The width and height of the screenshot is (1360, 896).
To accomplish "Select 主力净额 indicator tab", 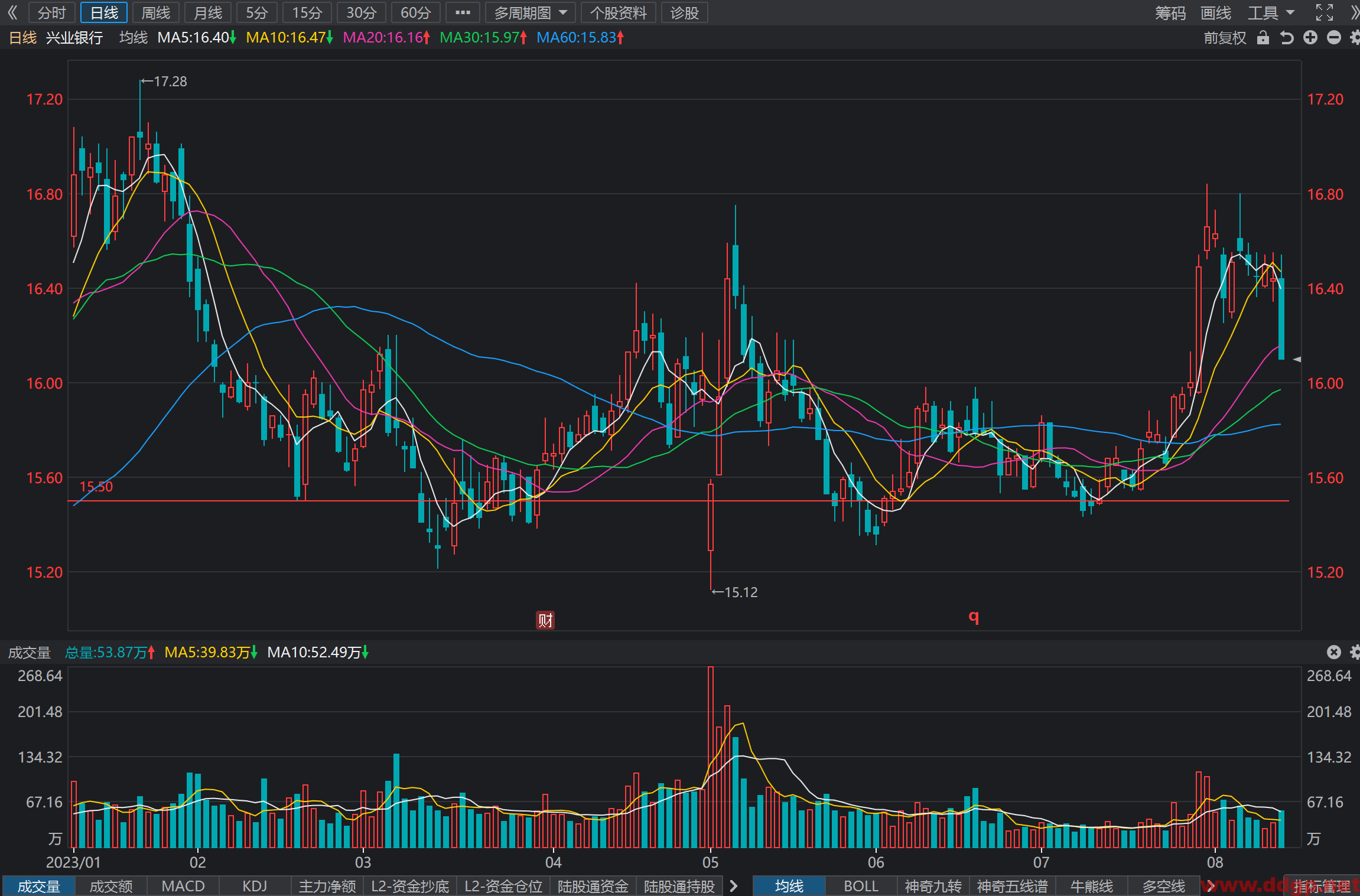I will click(327, 886).
